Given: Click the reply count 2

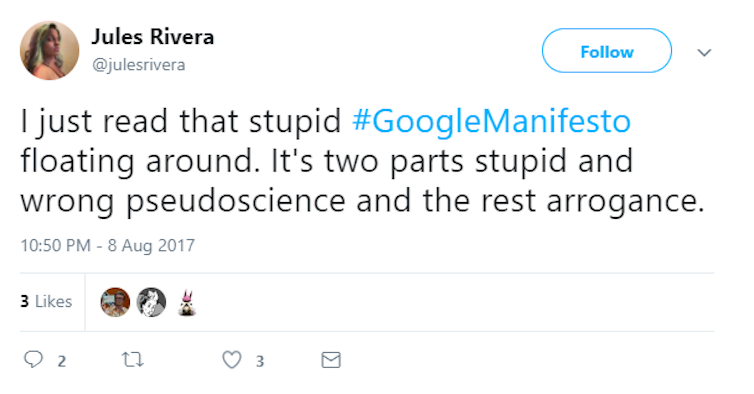Looking at the screenshot, I should (62, 361).
